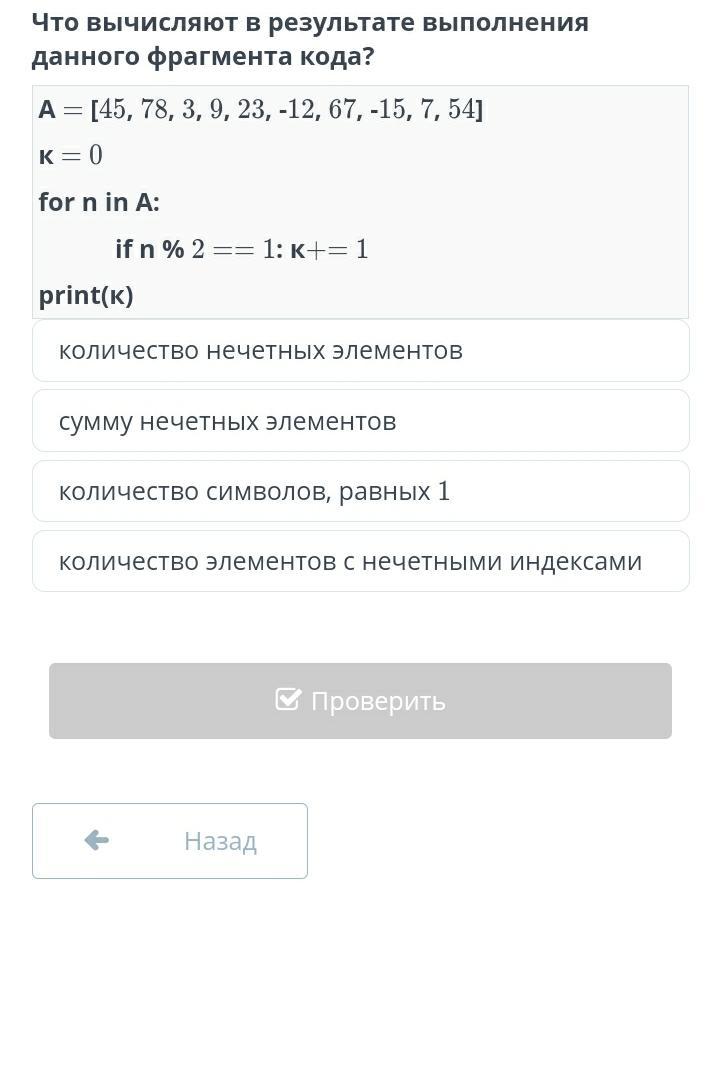Click the digit 1 in third answer option

pos(444,492)
